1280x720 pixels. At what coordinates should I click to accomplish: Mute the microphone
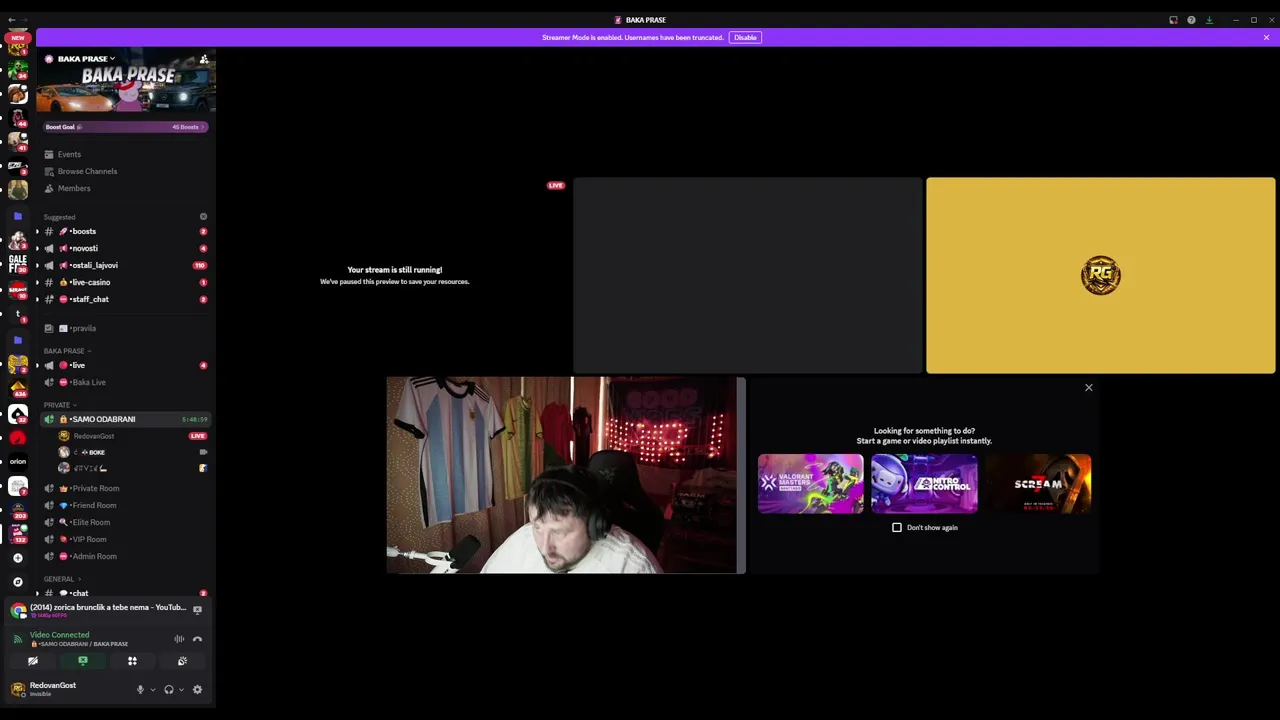click(140, 690)
